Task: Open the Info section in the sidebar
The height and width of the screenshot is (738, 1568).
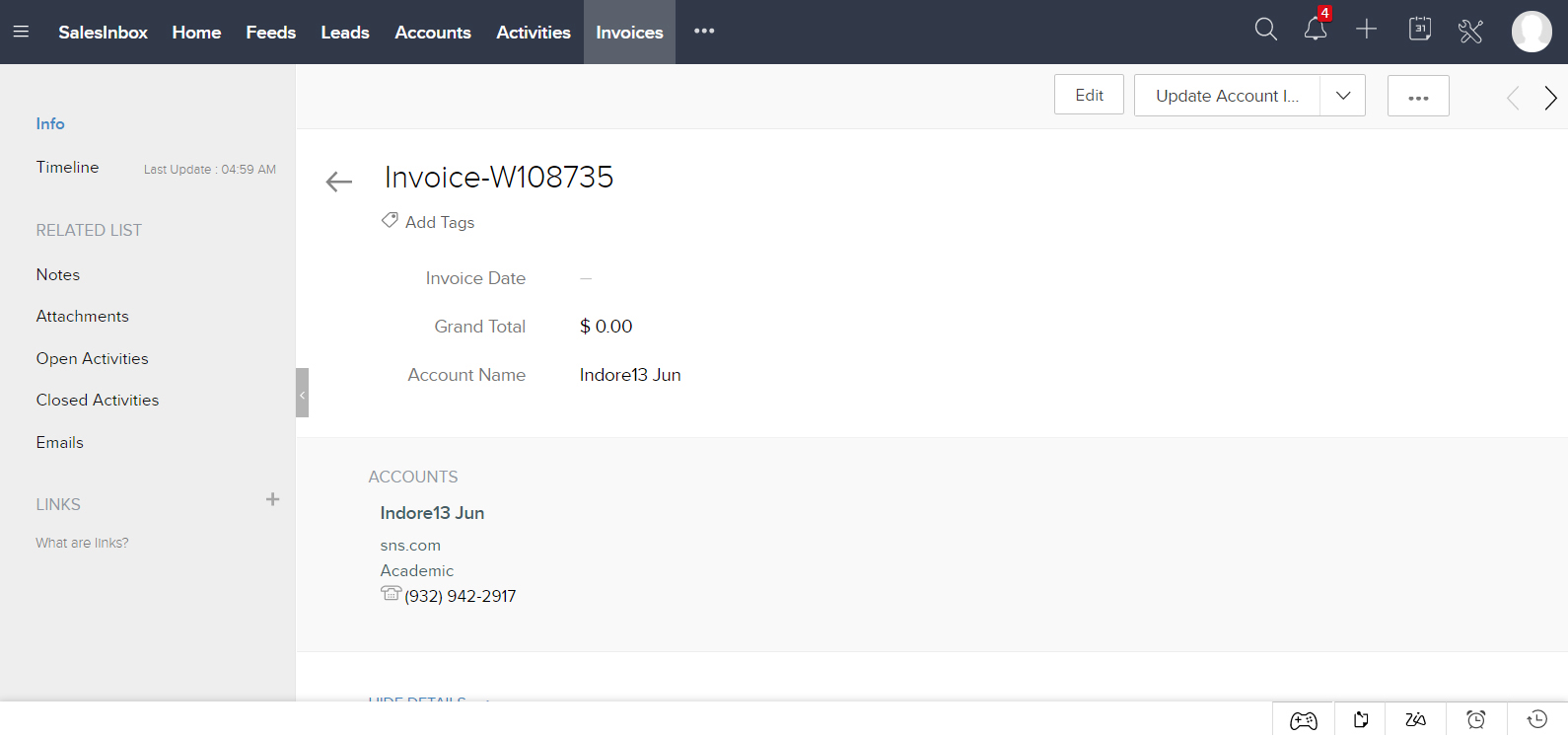Action: [x=50, y=123]
